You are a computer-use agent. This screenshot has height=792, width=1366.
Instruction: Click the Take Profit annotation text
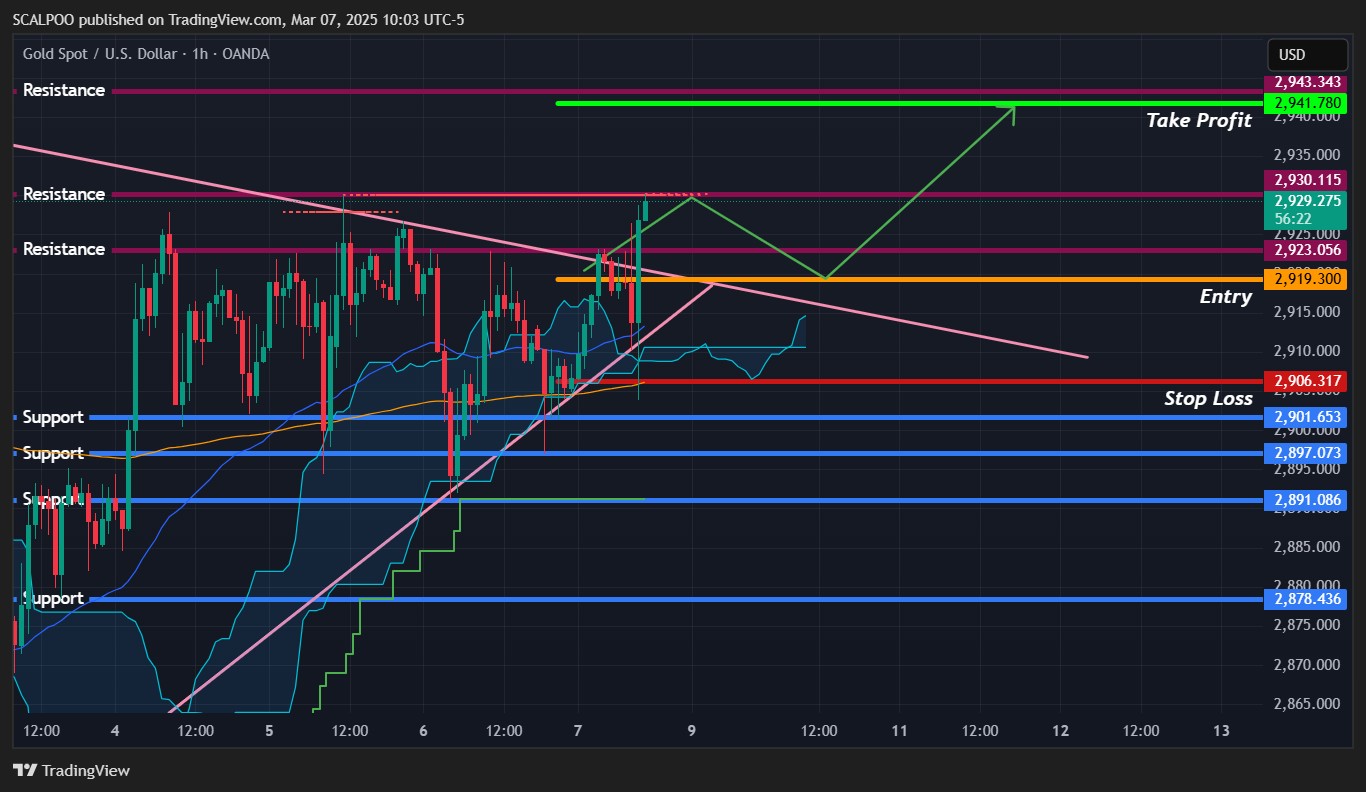pos(1199,121)
